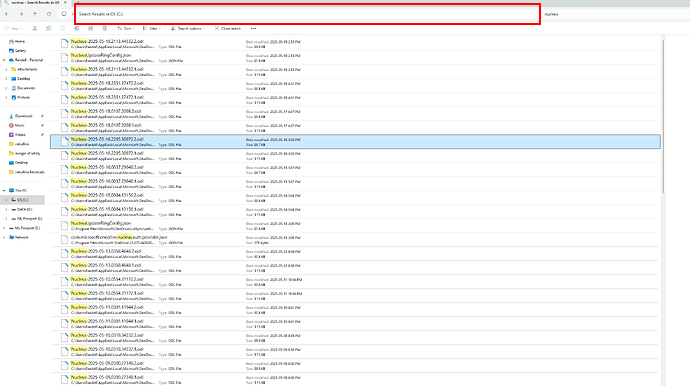The height and width of the screenshot is (386, 690).
Task: Open the View dropdown menu
Action: [152, 28]
